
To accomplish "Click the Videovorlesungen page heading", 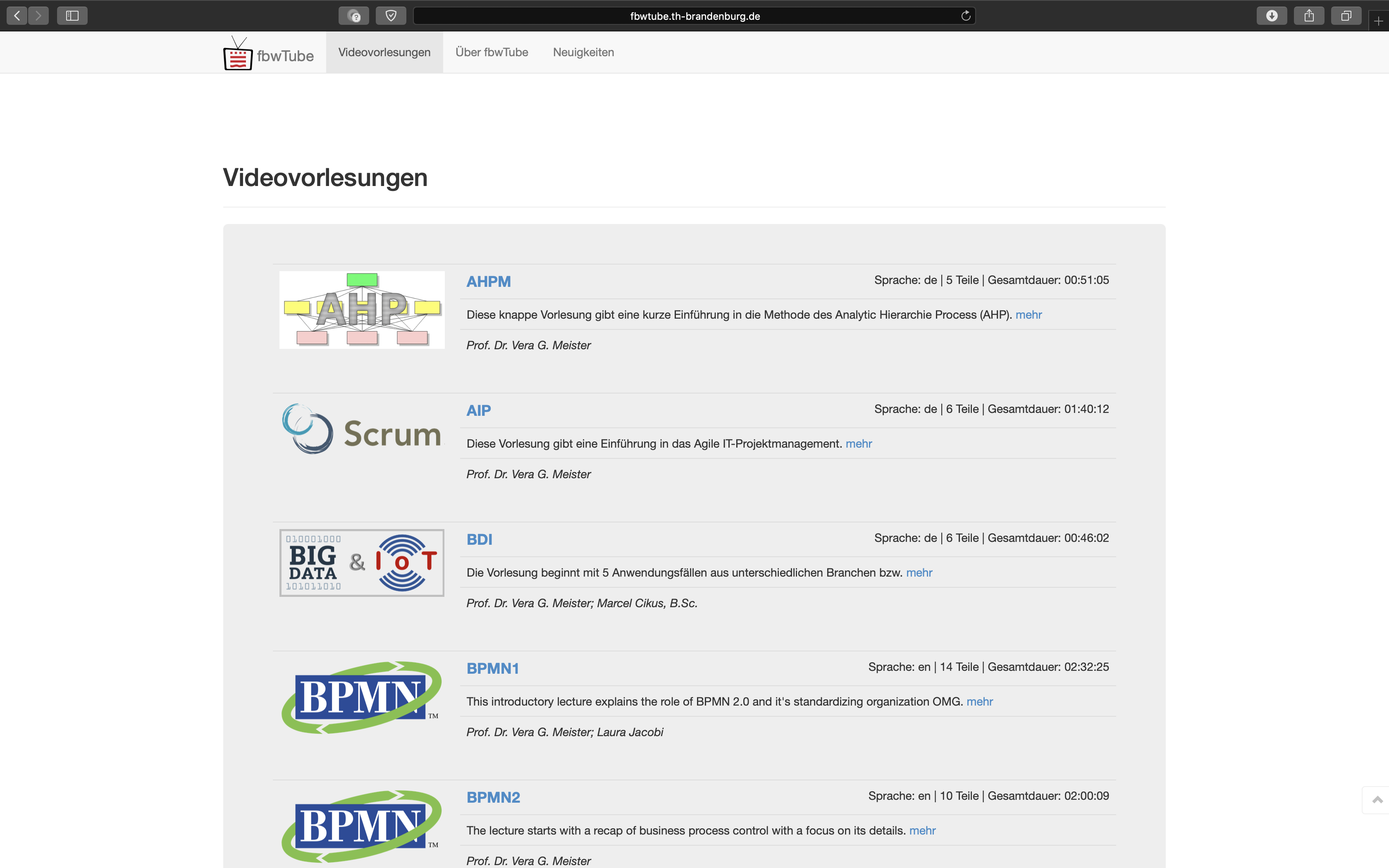I will coord(325,177).
